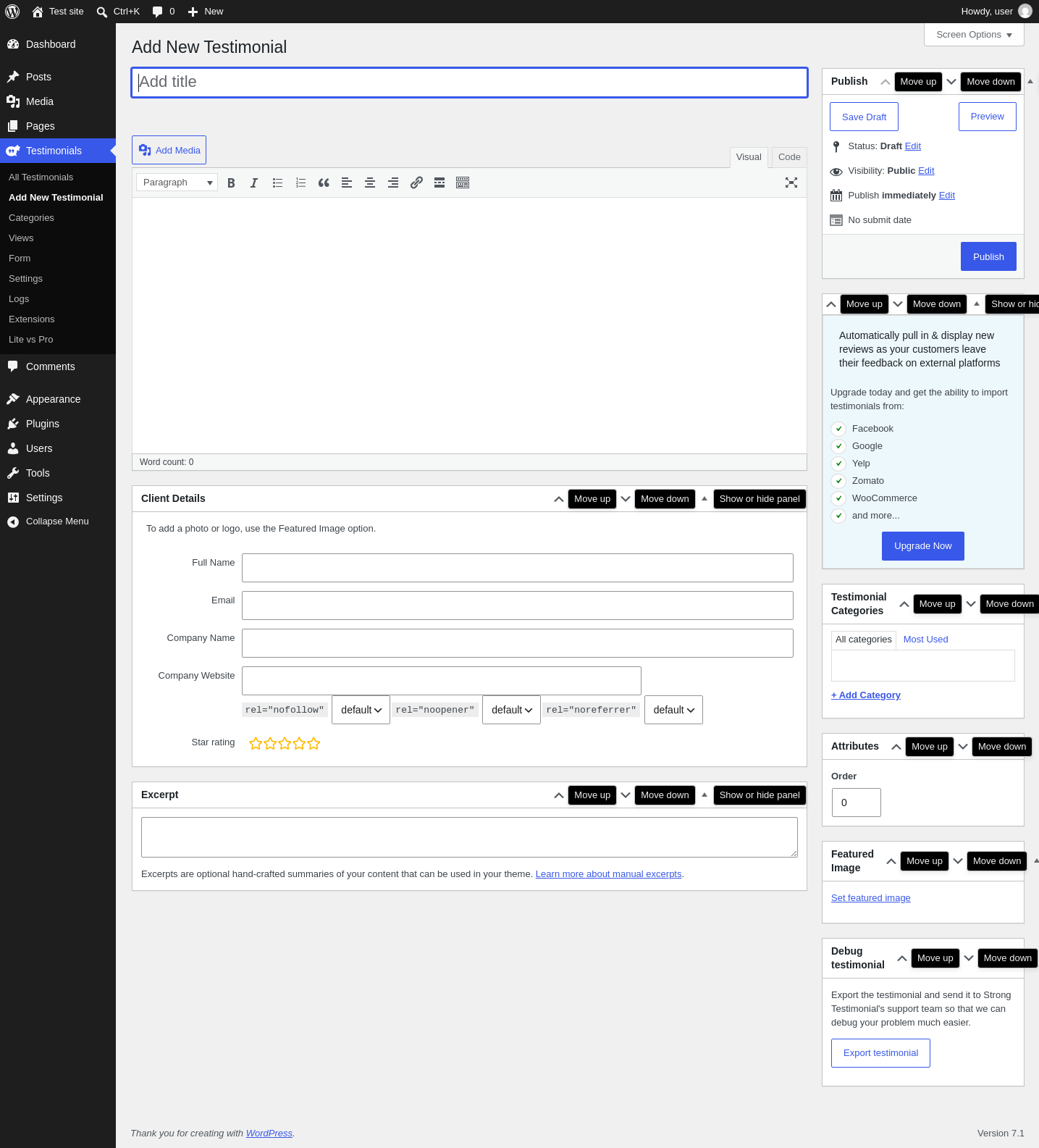
Task: Toggle the editor toolbar kitchen sink
Action: (x=463, y=183)
